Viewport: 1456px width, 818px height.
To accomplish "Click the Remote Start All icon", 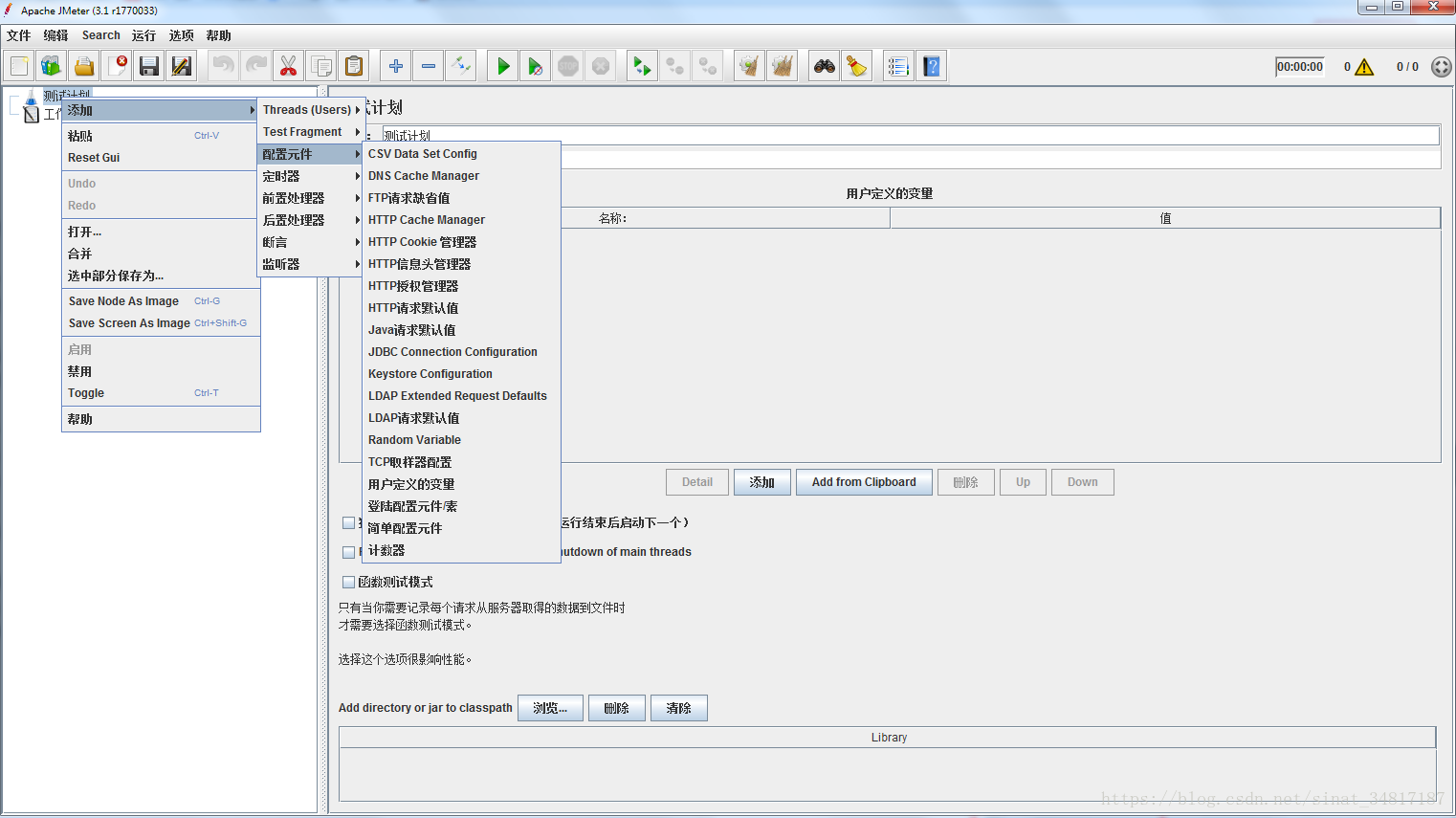I will click(x=642, y=66).
